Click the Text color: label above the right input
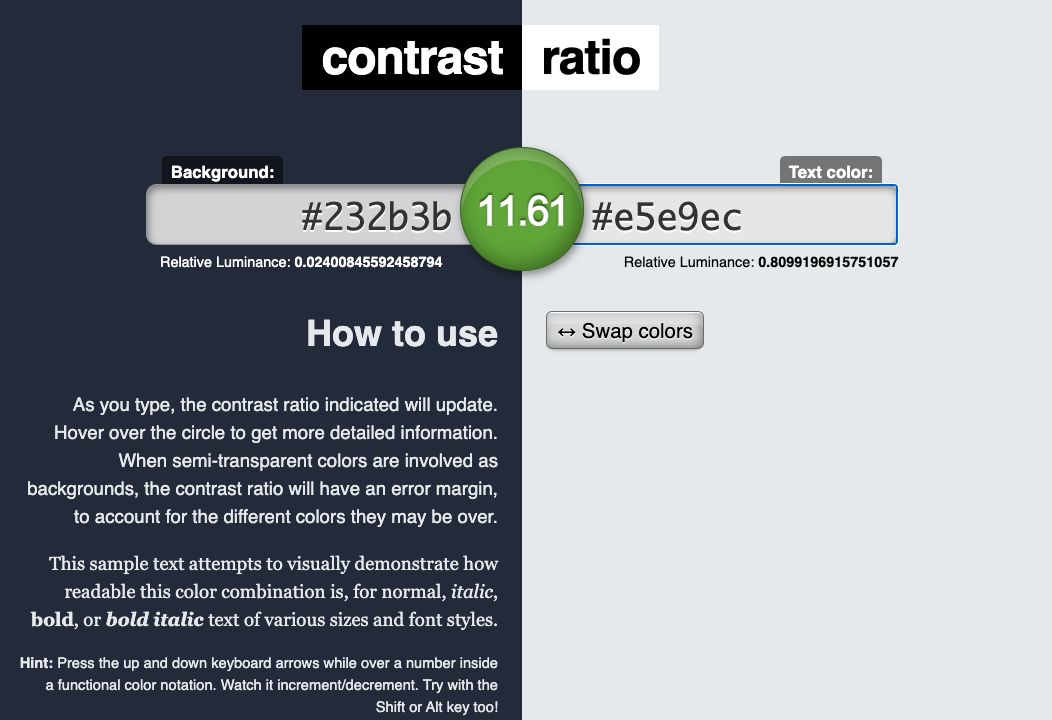This screenshot has width=1052, height=720. point(830,171)
